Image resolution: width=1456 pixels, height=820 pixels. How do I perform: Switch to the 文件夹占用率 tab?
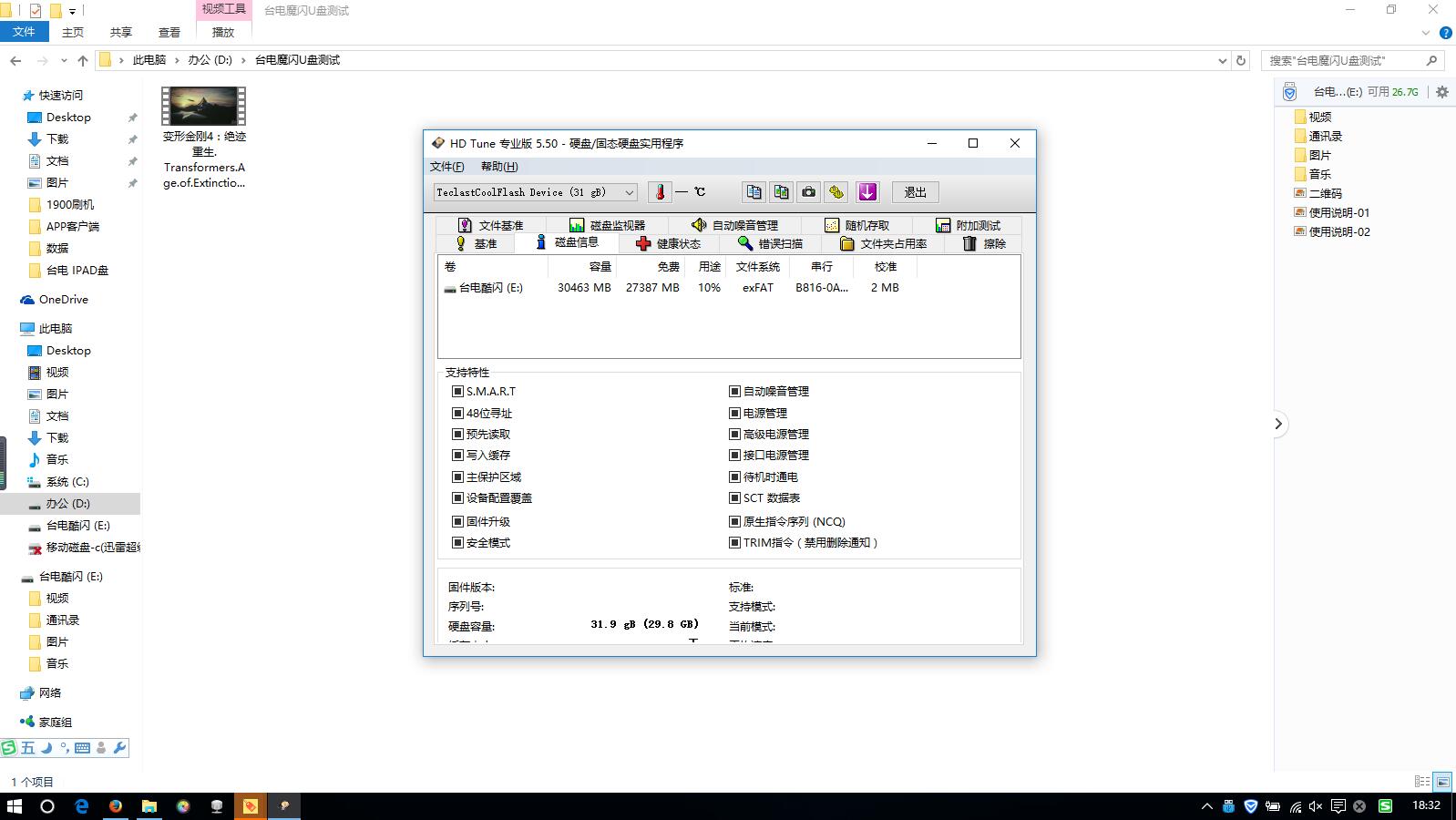pos(883,244)
